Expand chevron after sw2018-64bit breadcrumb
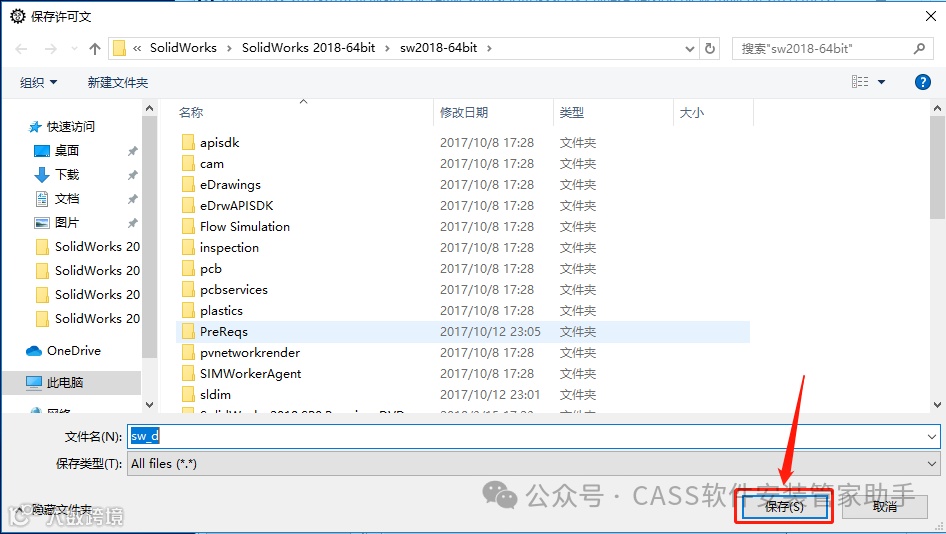Screen dimensions: 946x534 point(489,49)
